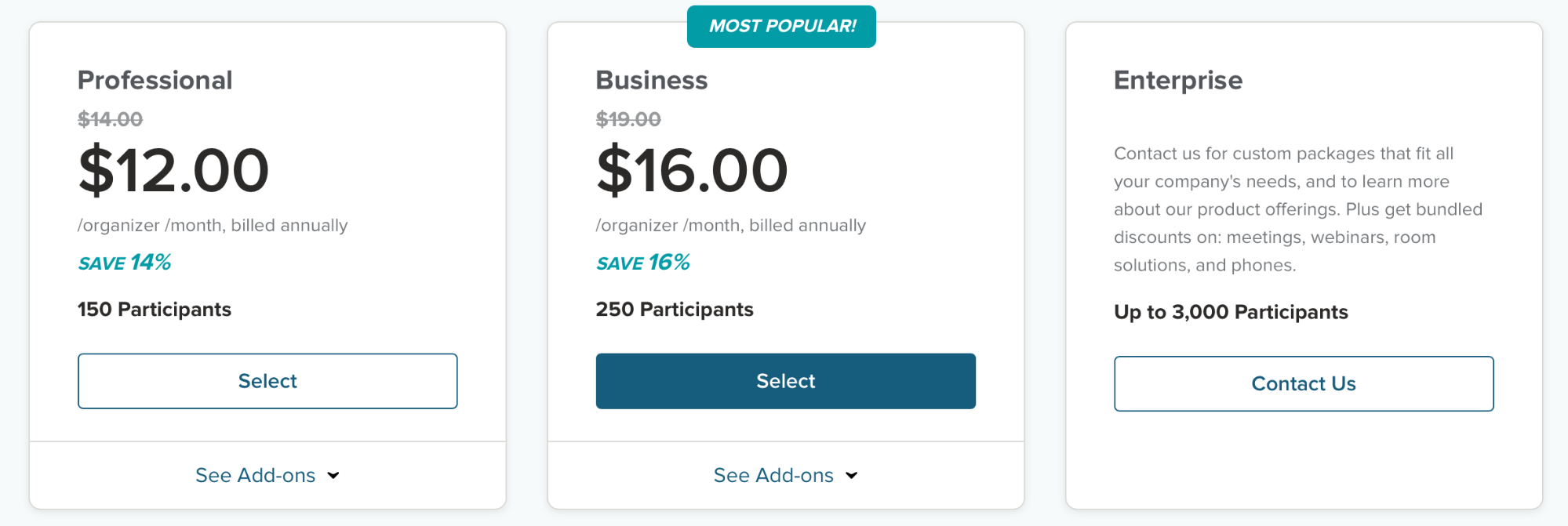Click the crossed-out $14.00 price
Image resolution: width=1568 pixels, height=526 pixels.
pyautogui.click(x=111, y=119)
